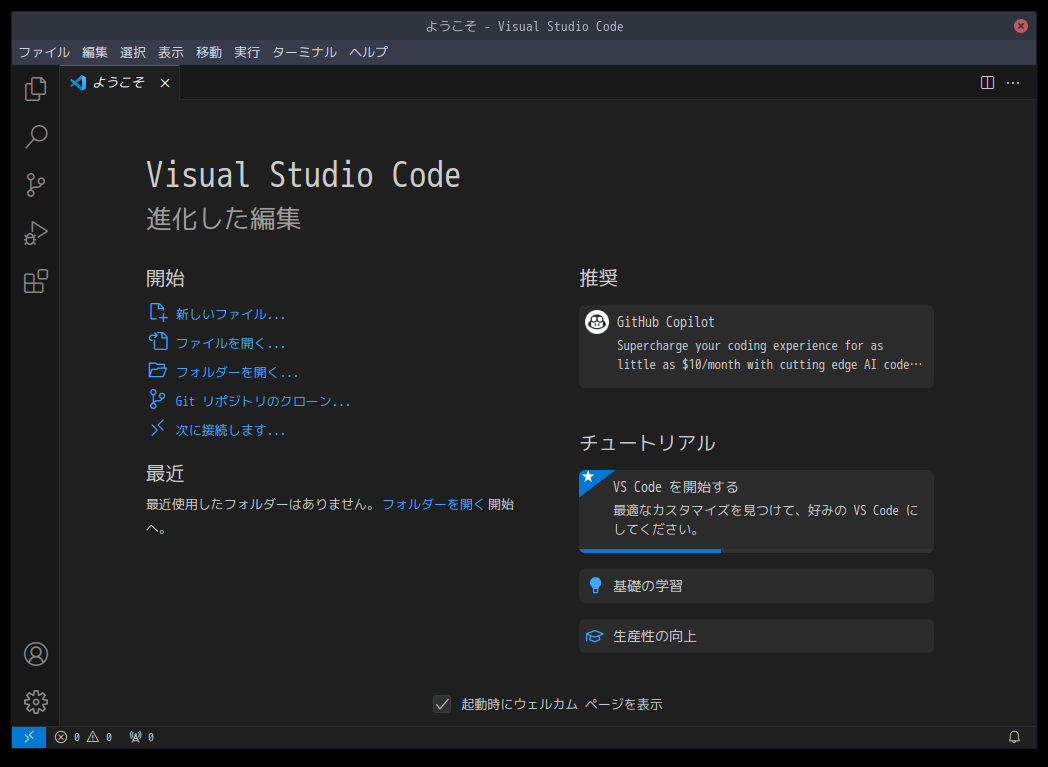1048x767 pixels.
Task: Click the git branch icon by Git リポジトリのクローン
Action: [157, 400]
